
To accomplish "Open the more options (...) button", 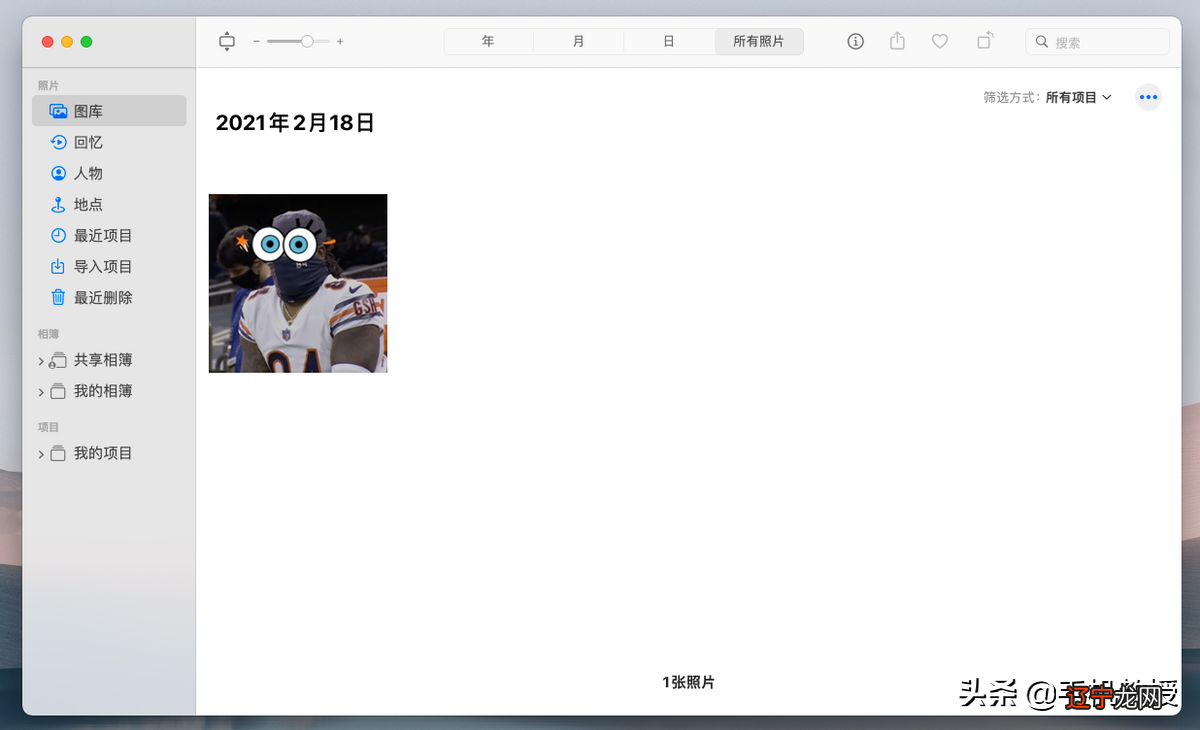I will (x=1148, y=97).
